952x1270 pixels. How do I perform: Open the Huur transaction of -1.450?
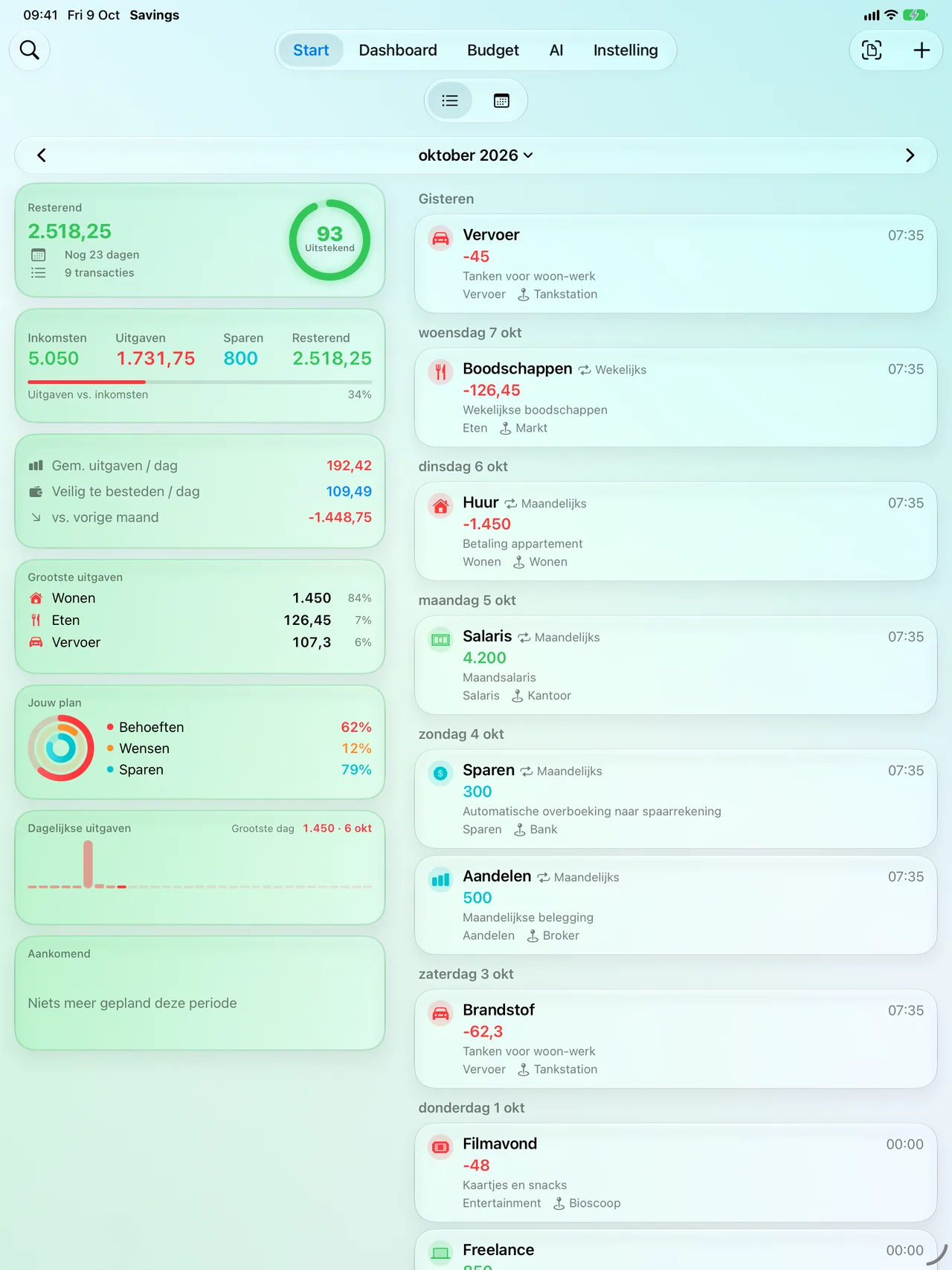[x=675, y=531]
